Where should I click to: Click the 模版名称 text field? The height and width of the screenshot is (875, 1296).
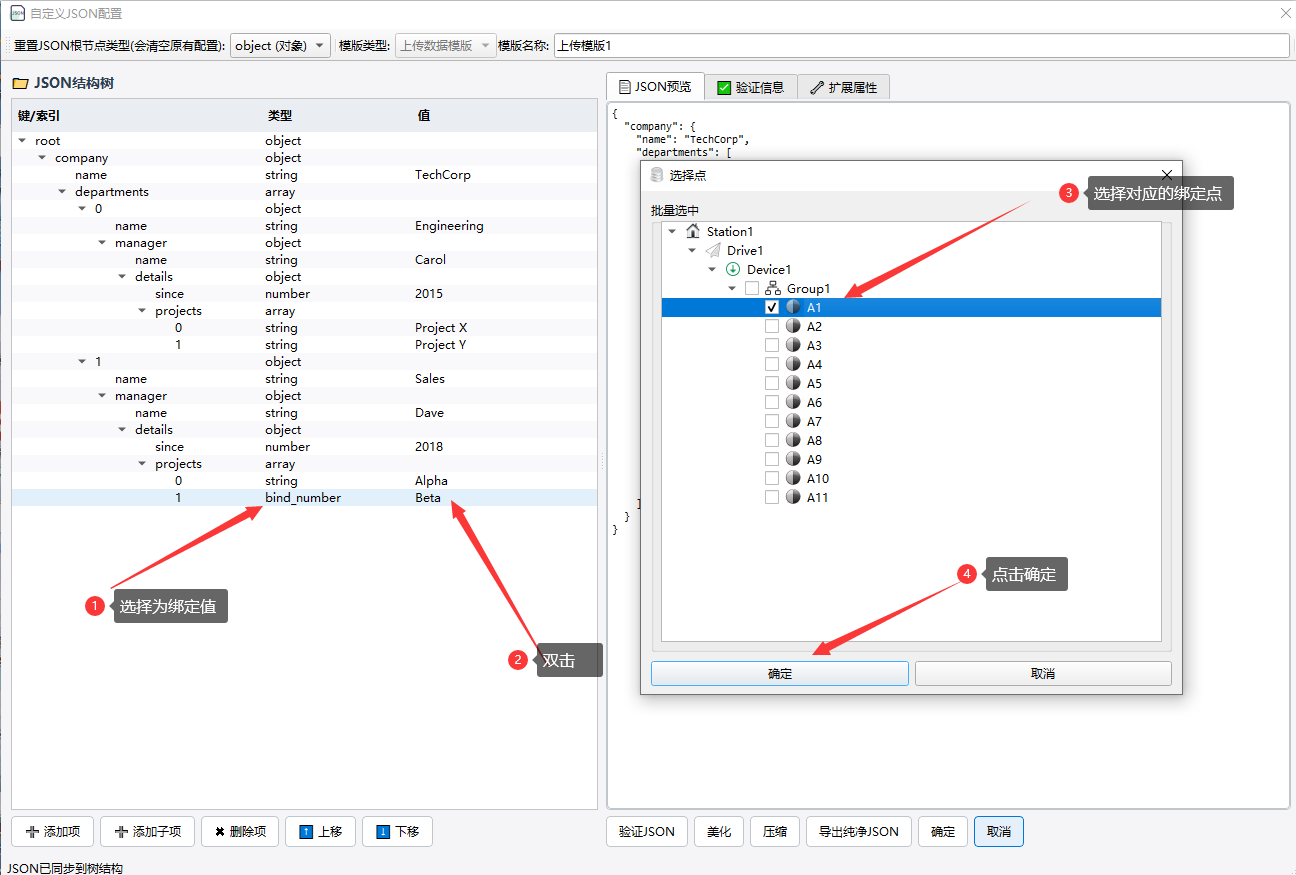pos(920,46)
